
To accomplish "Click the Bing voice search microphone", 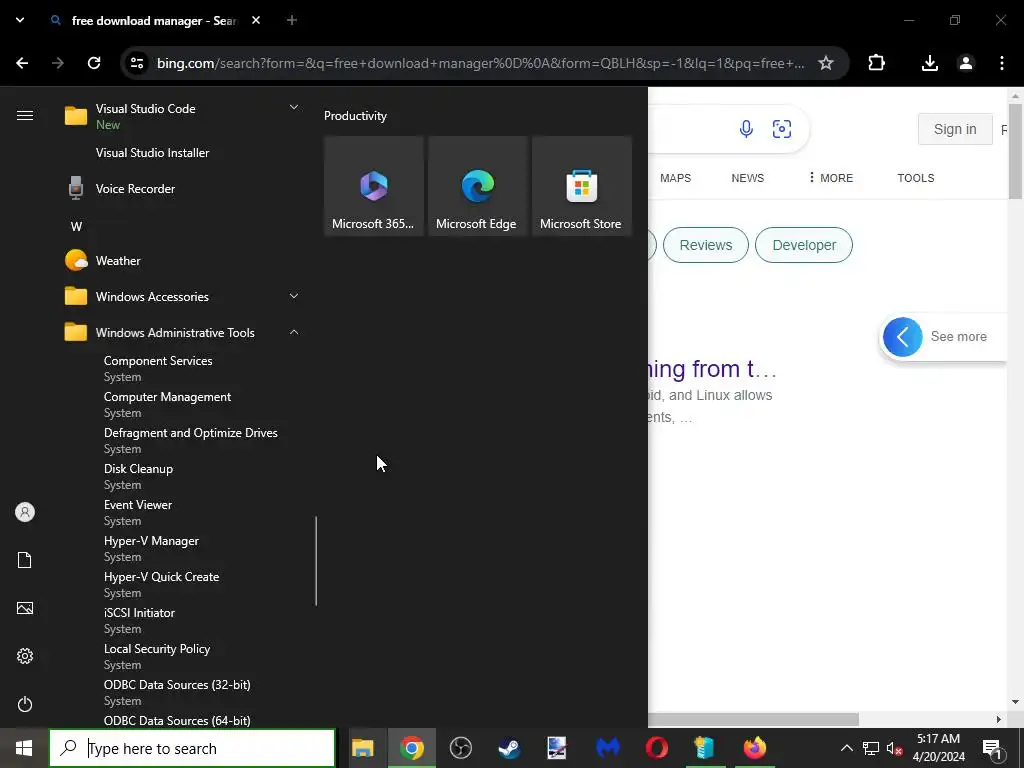I will pyautogui.click(x=746, y=129).
